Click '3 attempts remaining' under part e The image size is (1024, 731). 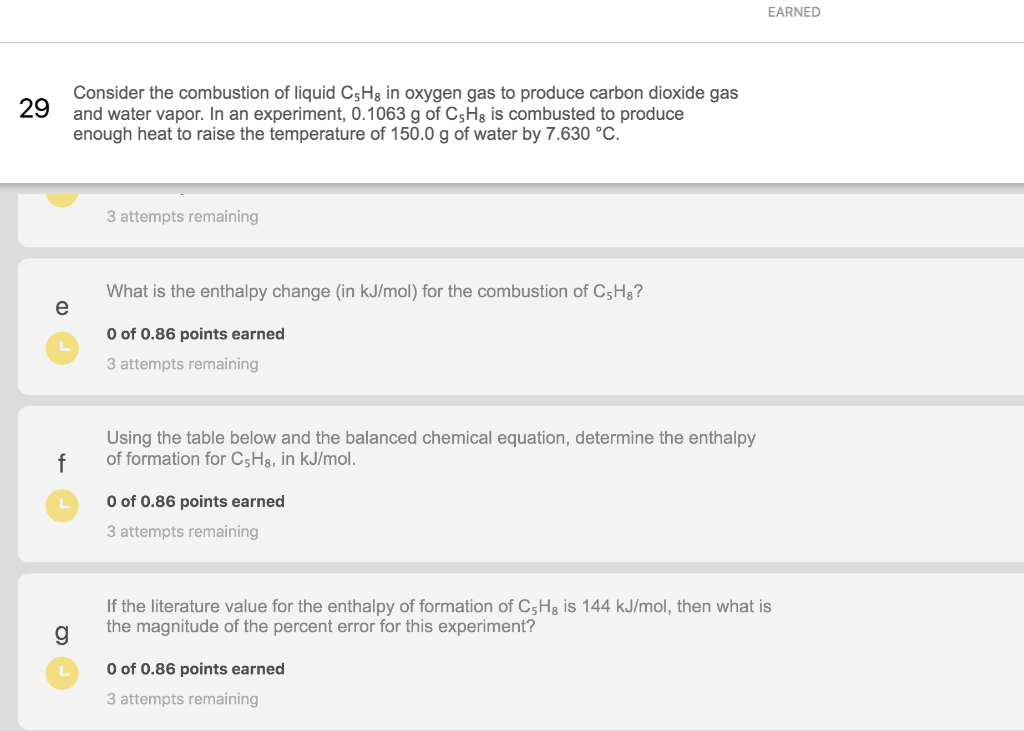pos(182,364)
